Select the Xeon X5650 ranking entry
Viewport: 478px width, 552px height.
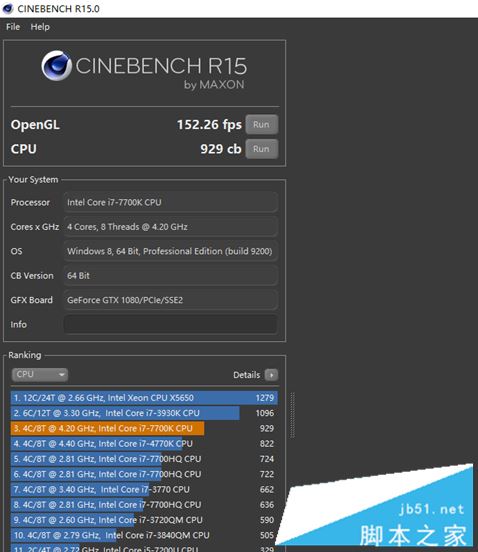[x=144, y=398]
